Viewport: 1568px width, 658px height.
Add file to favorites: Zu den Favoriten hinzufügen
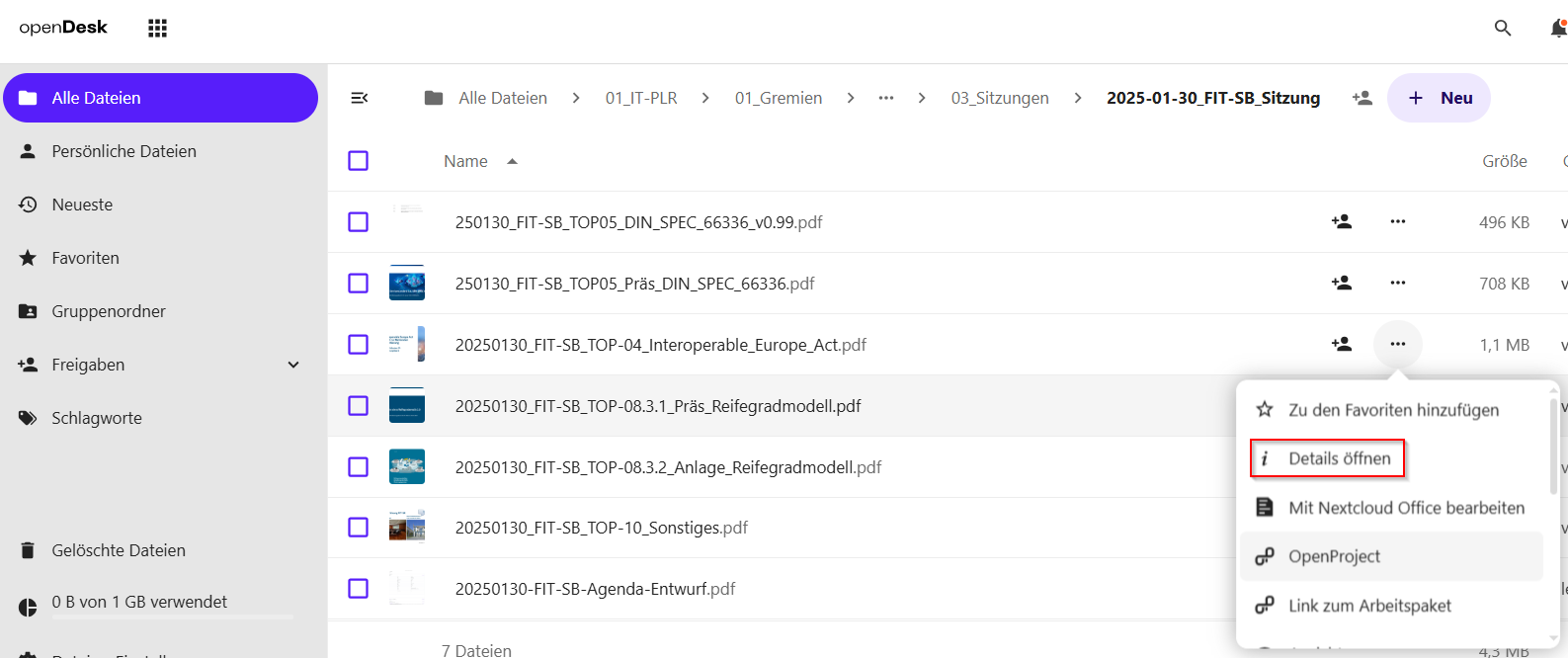1393,410
